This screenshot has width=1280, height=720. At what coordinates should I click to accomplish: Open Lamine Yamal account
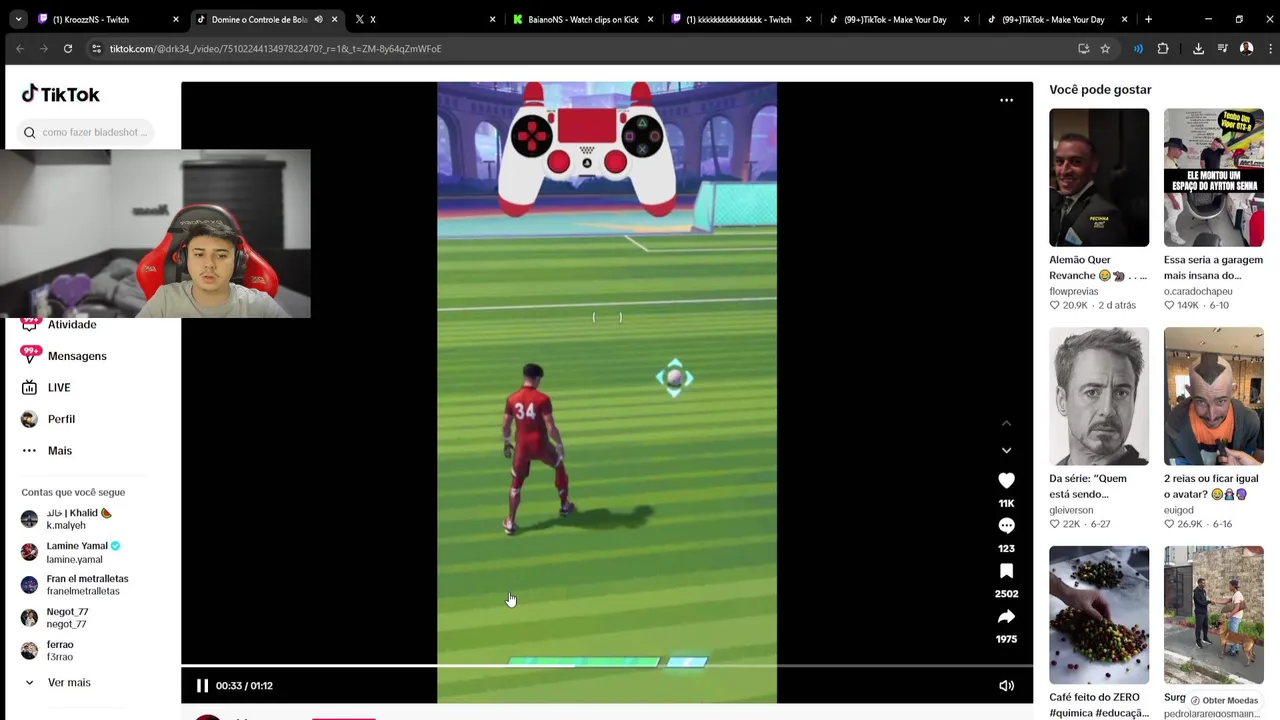coord(80,552)
